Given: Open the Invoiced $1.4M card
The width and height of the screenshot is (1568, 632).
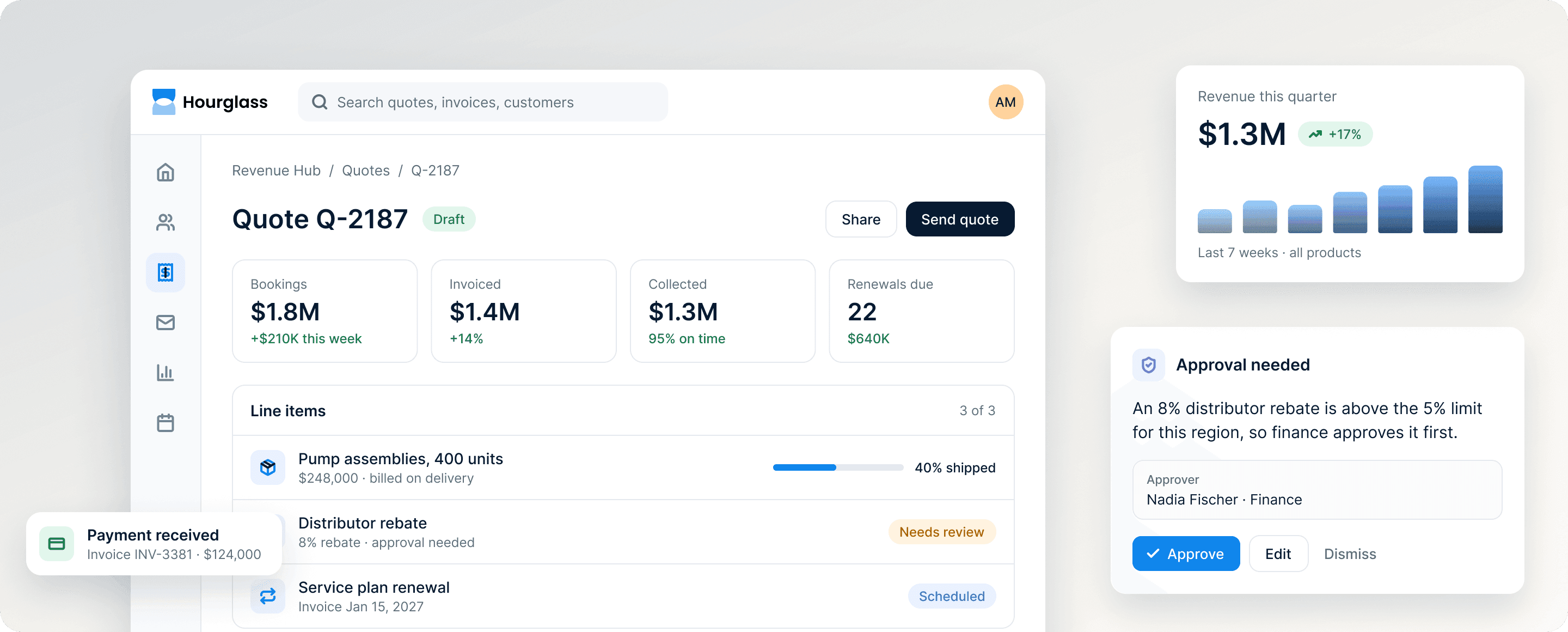Looking at the screenshot, I should (x=523, y=311).
